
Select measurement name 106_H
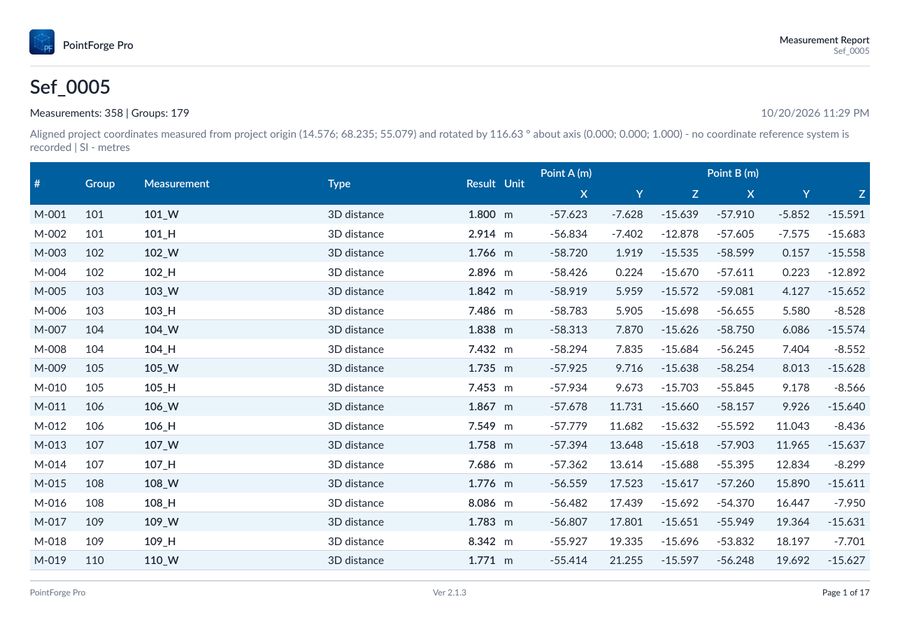(160, 426)
